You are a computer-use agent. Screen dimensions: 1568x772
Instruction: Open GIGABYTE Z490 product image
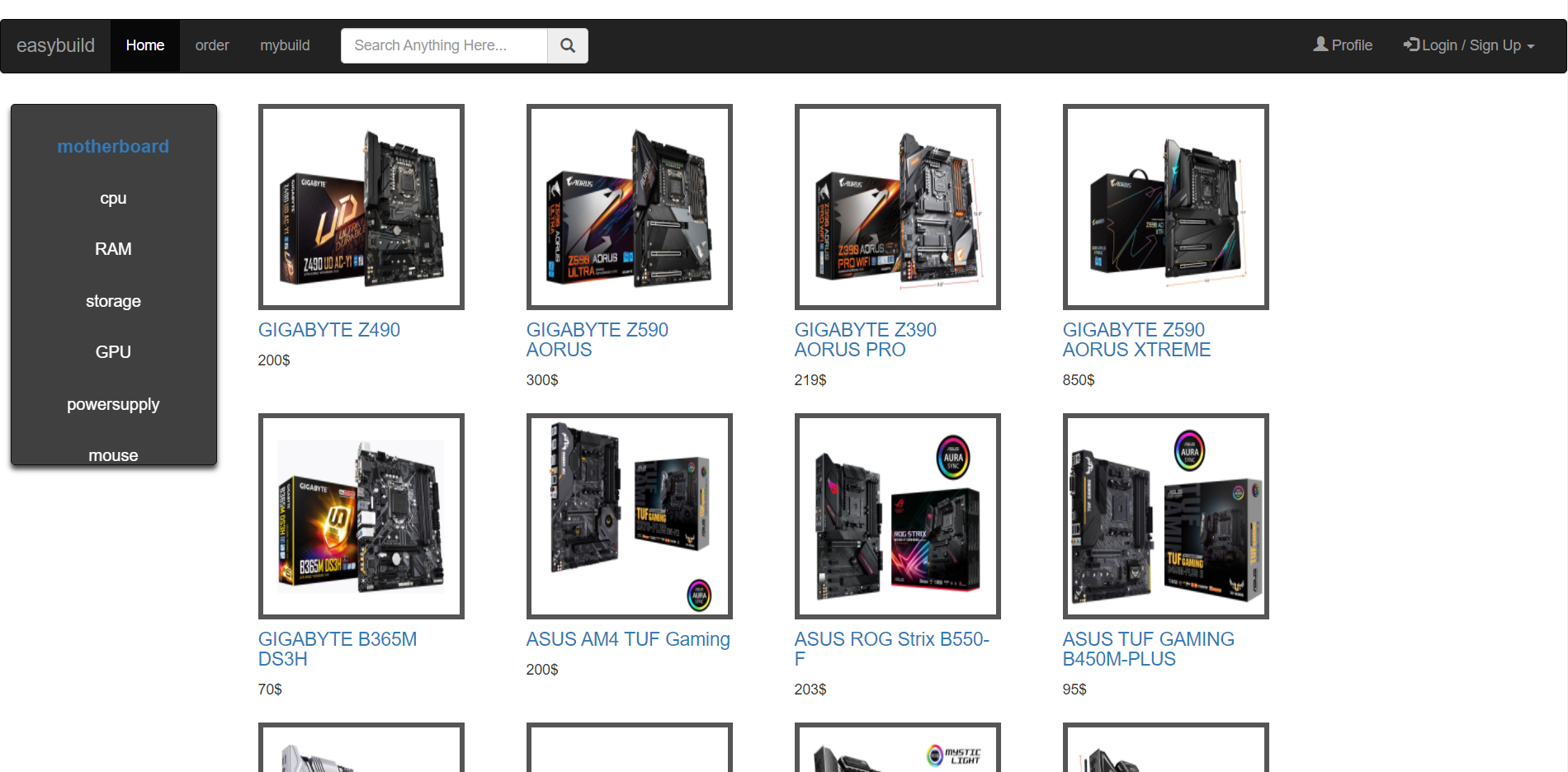click(x=361, y=207)
